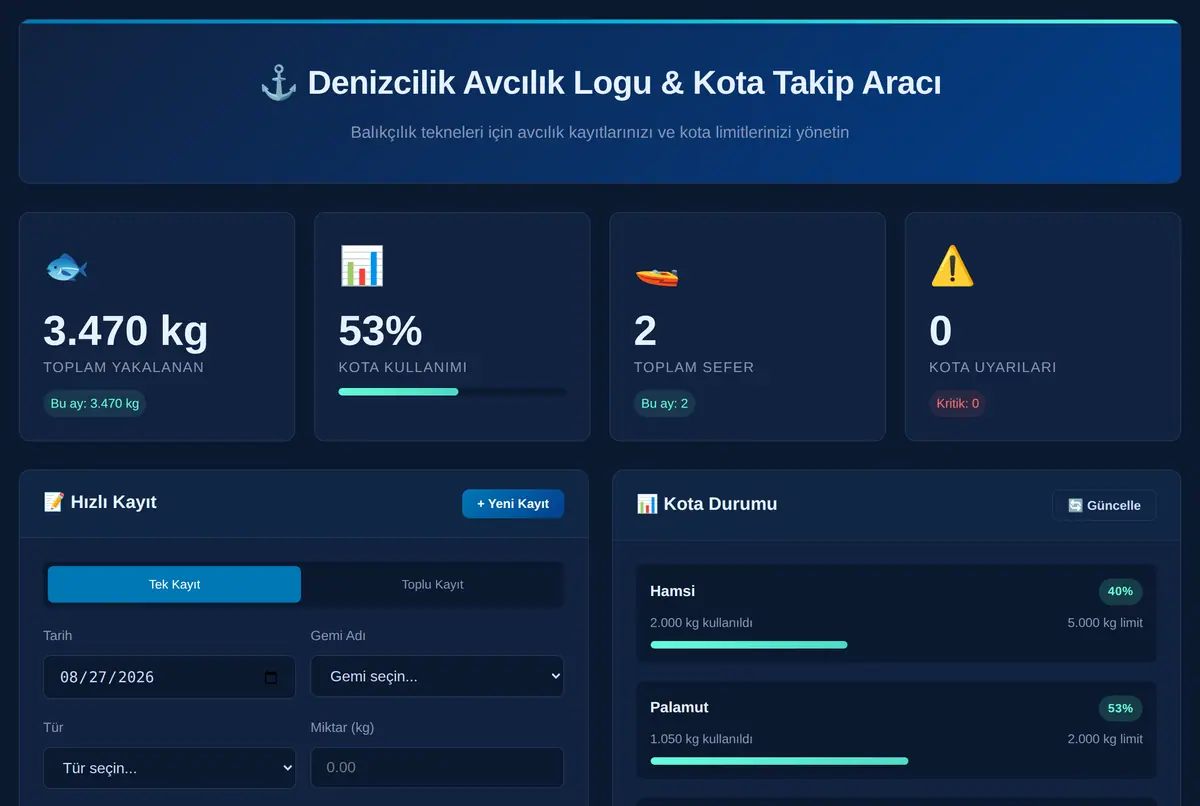
Task: Click the Toplam Sefer label
Action: (x=694, y=367)
